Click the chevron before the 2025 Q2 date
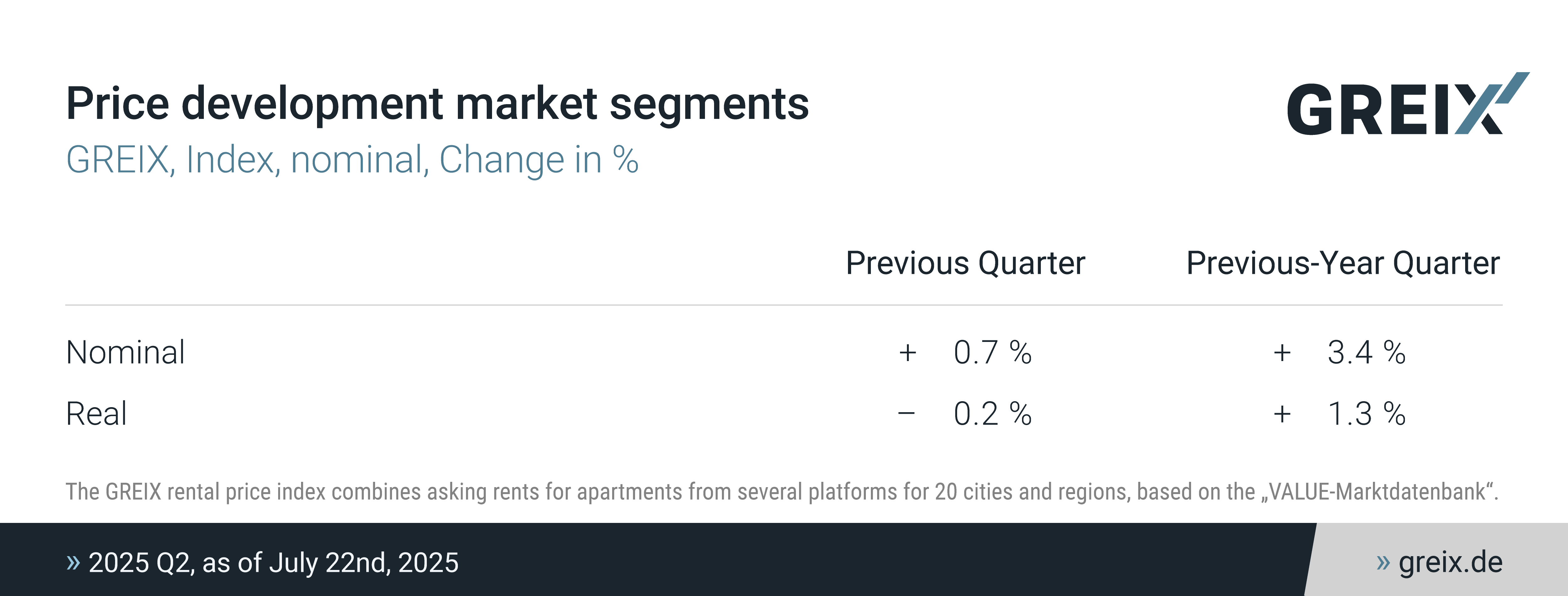Image resolution: width=1568 pixels, height=596 pixels. tap(73, 562)
